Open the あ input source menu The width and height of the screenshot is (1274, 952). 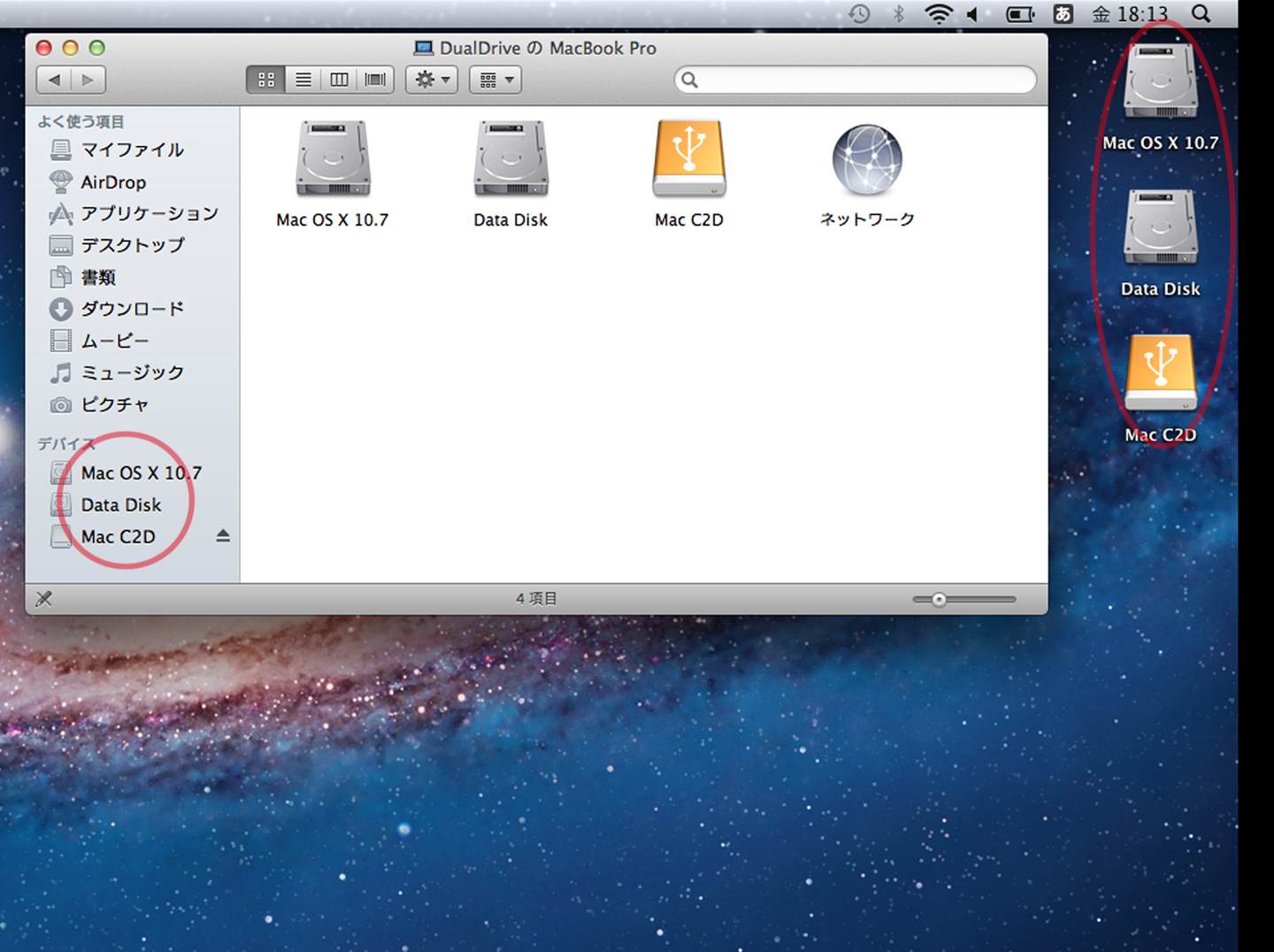tap(1063, 13)
